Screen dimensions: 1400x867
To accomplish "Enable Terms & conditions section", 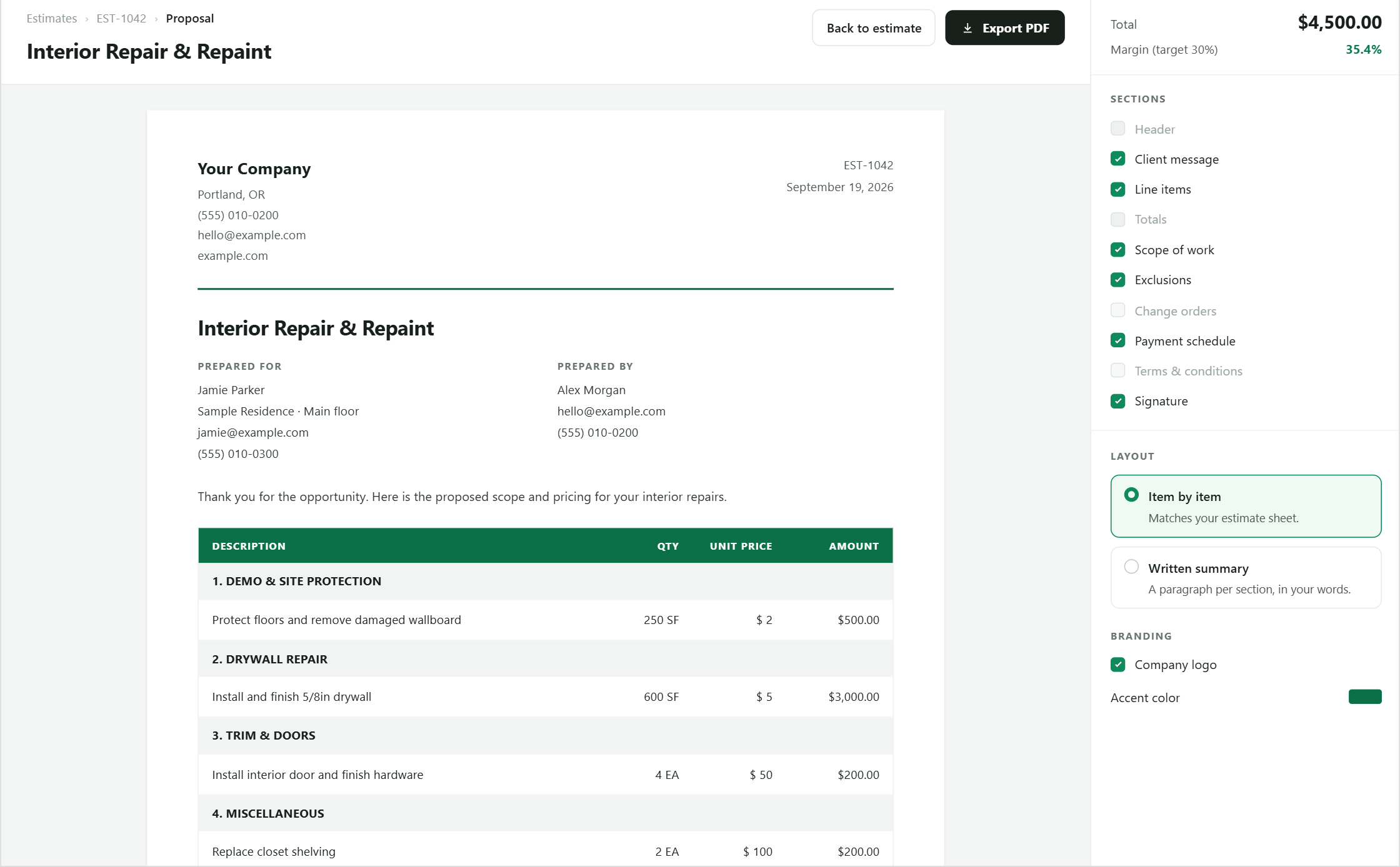I will point(1118,370).
